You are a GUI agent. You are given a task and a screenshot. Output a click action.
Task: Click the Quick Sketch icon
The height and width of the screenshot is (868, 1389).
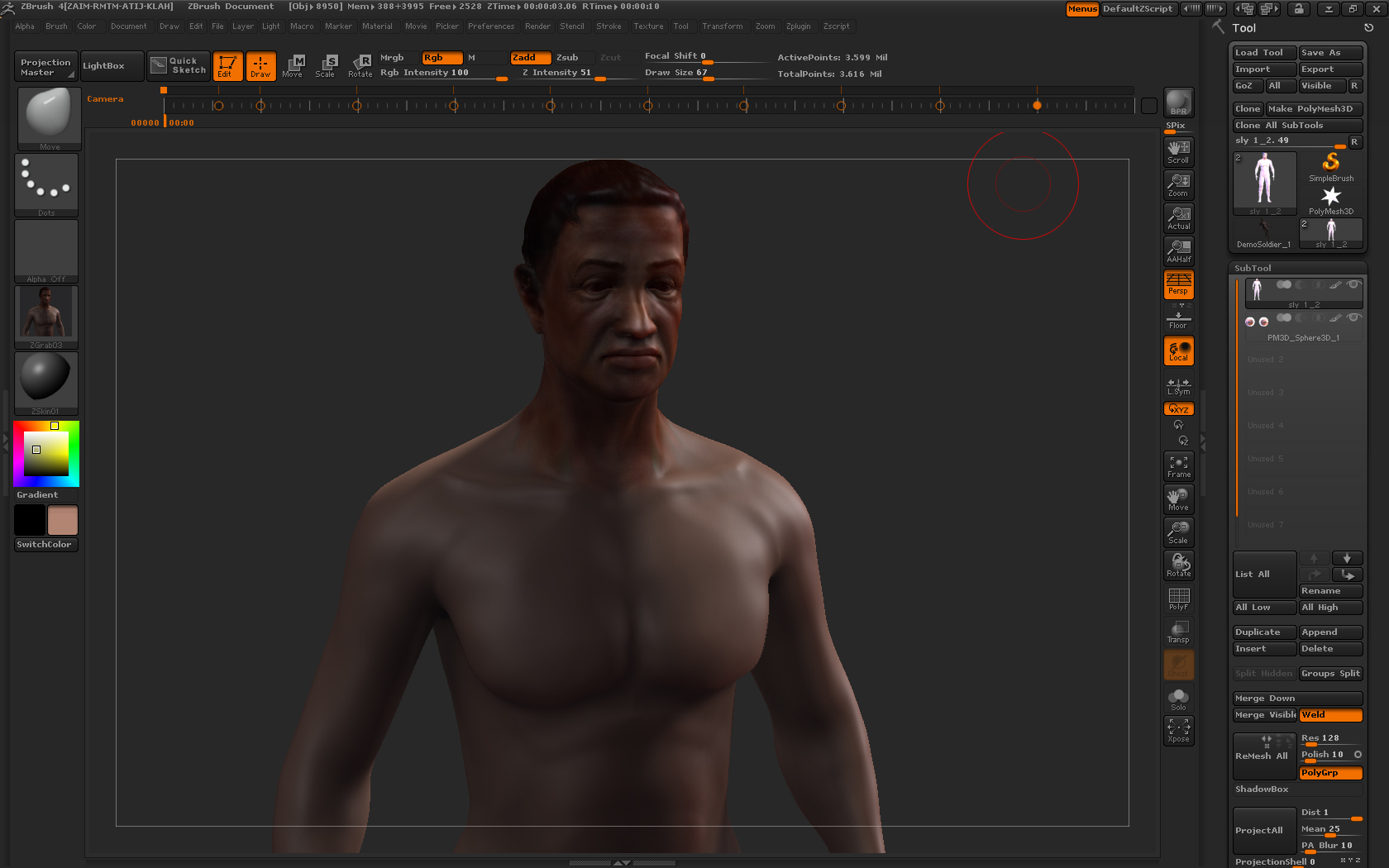[178, 65]
